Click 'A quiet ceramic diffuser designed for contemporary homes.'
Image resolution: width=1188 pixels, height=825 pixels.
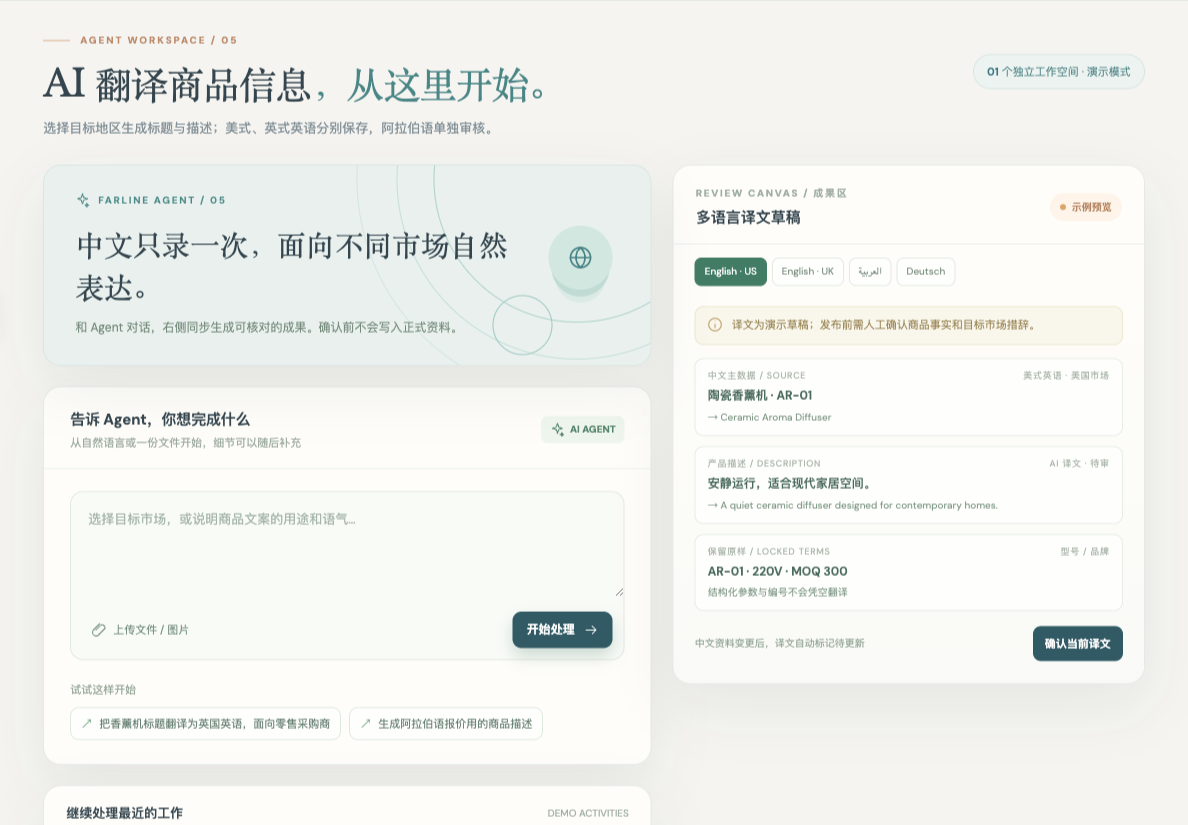coord(858,505)
